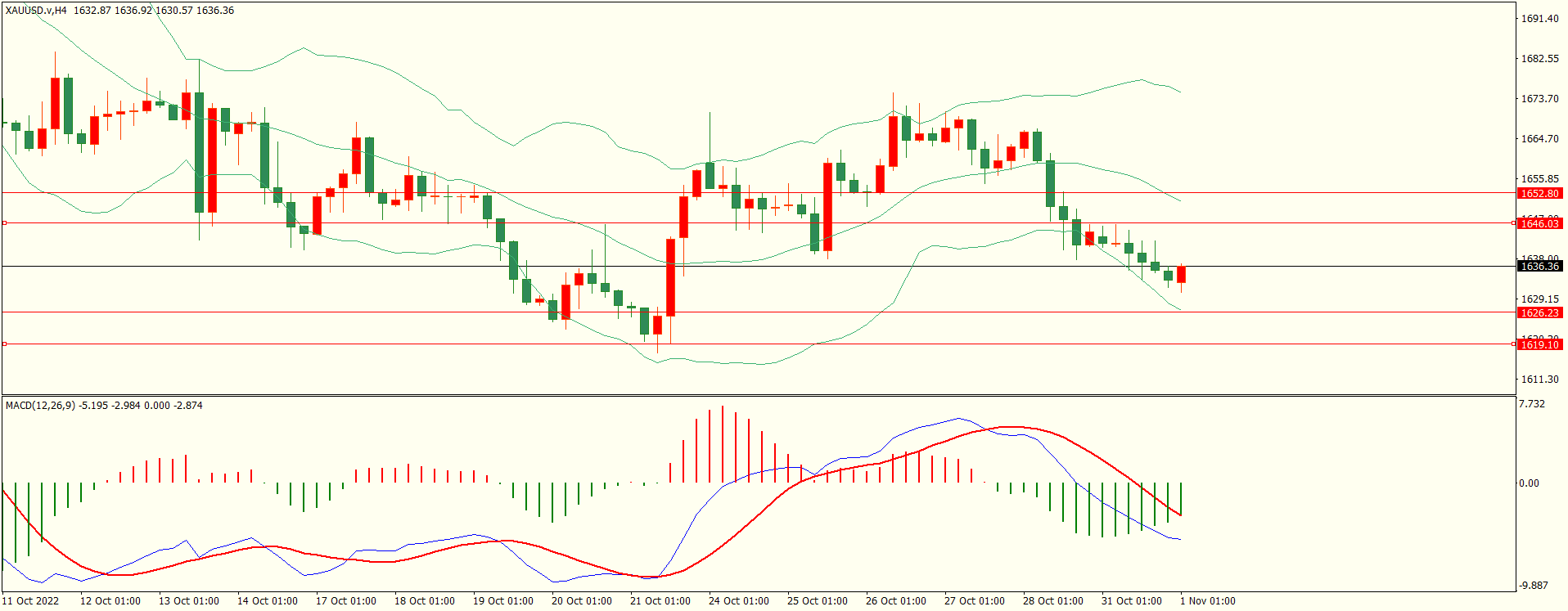Click the MACD 0.00 scale label

1529,483
